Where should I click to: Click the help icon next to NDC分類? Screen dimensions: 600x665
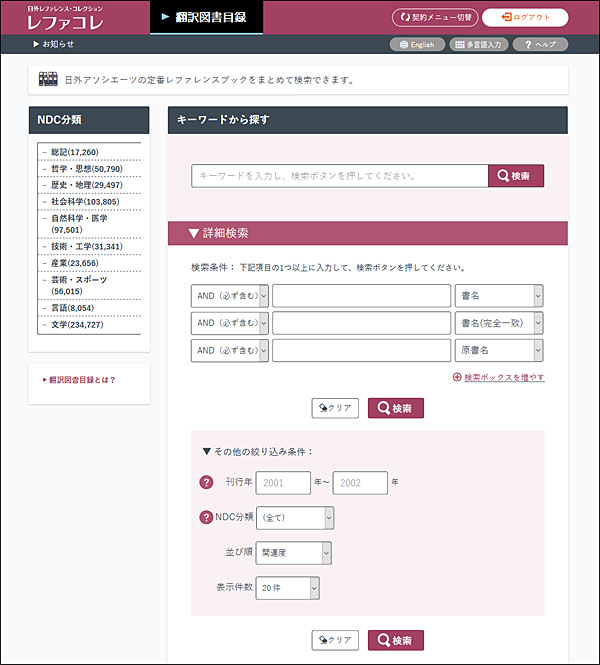(x=207, y=517)
